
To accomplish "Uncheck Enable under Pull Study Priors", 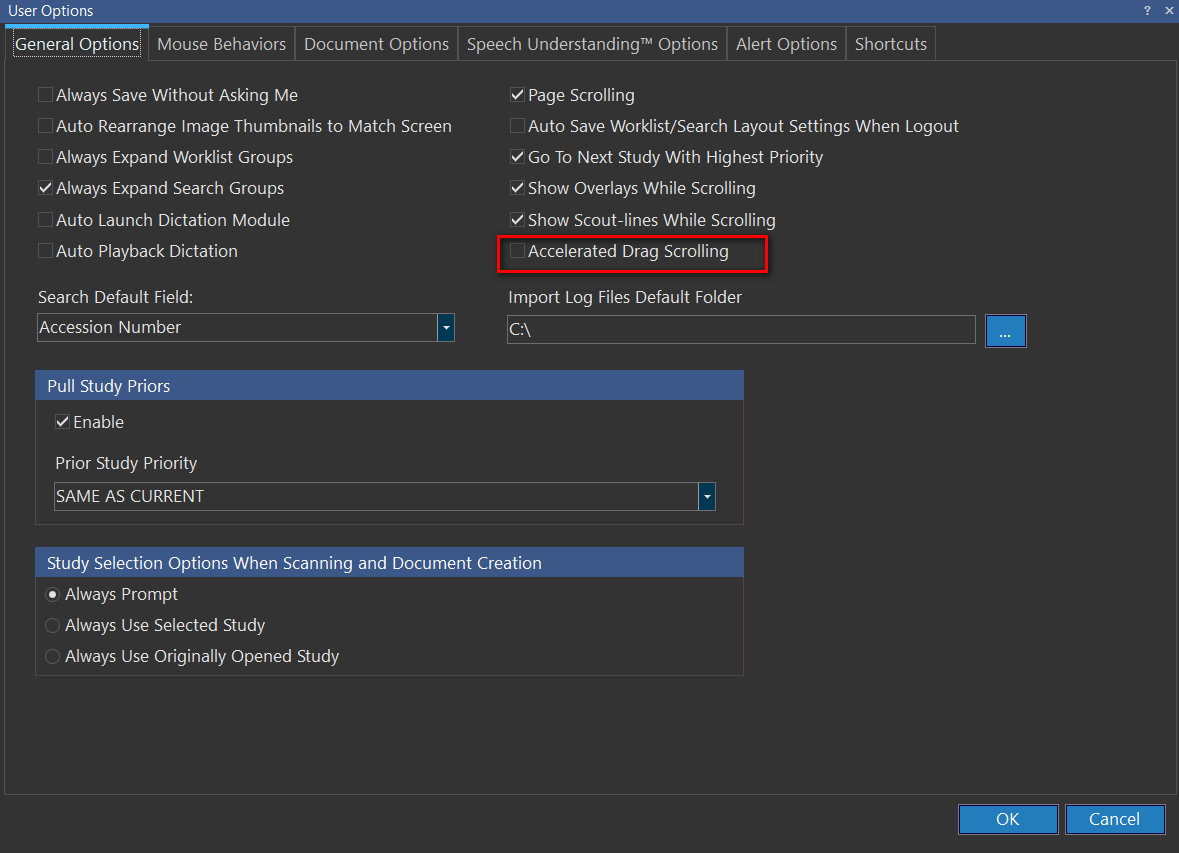I will [63, 423].
